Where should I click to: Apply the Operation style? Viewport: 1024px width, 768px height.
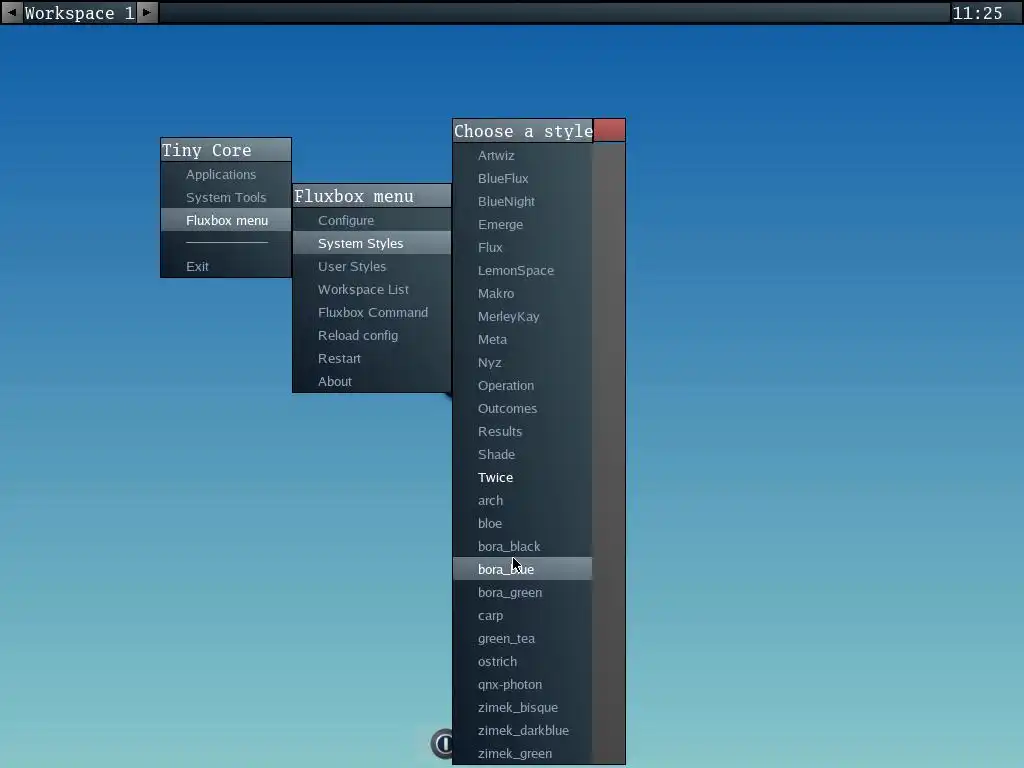pos(522,385)
